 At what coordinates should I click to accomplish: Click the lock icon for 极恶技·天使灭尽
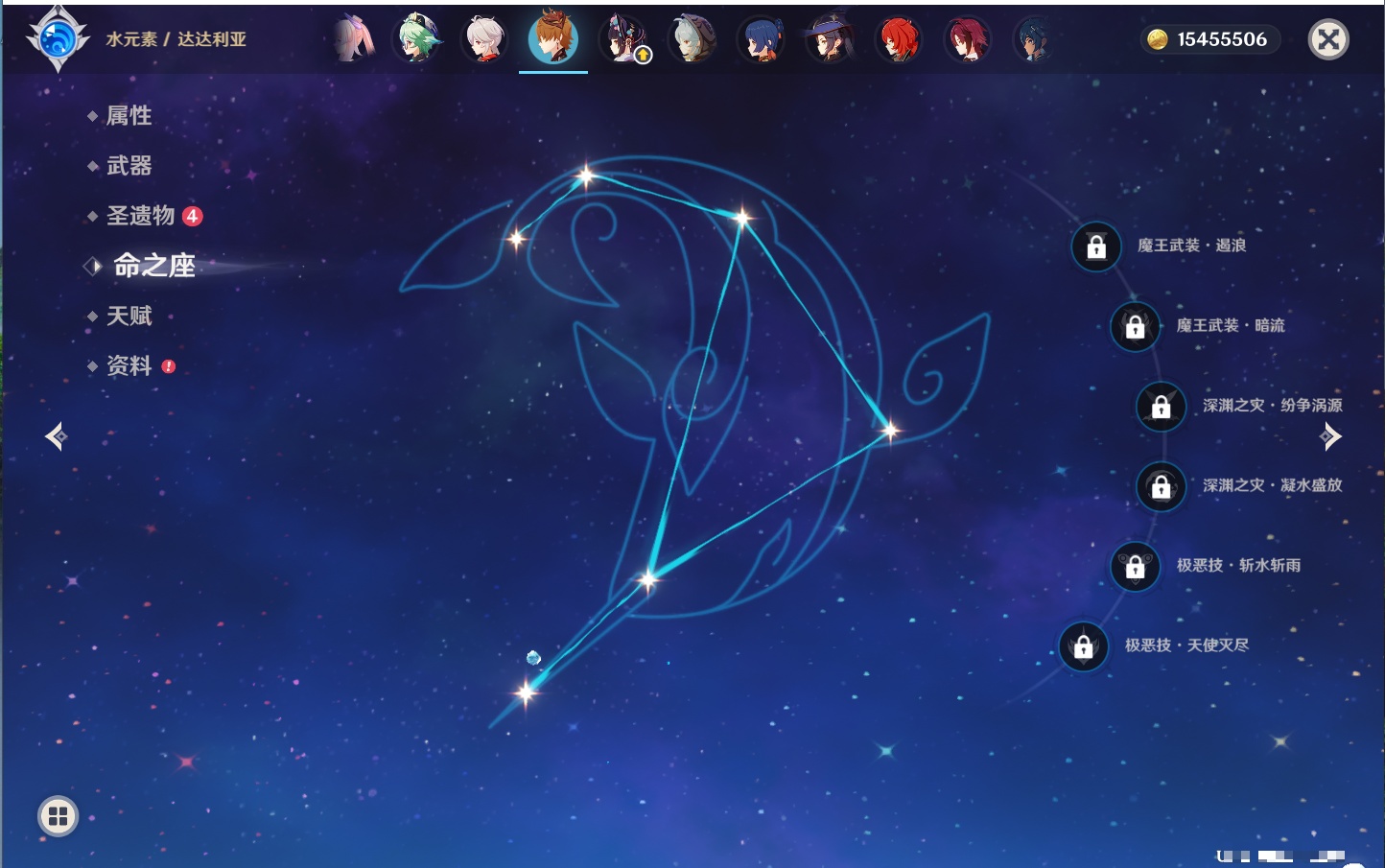(x=1083, y=646)
